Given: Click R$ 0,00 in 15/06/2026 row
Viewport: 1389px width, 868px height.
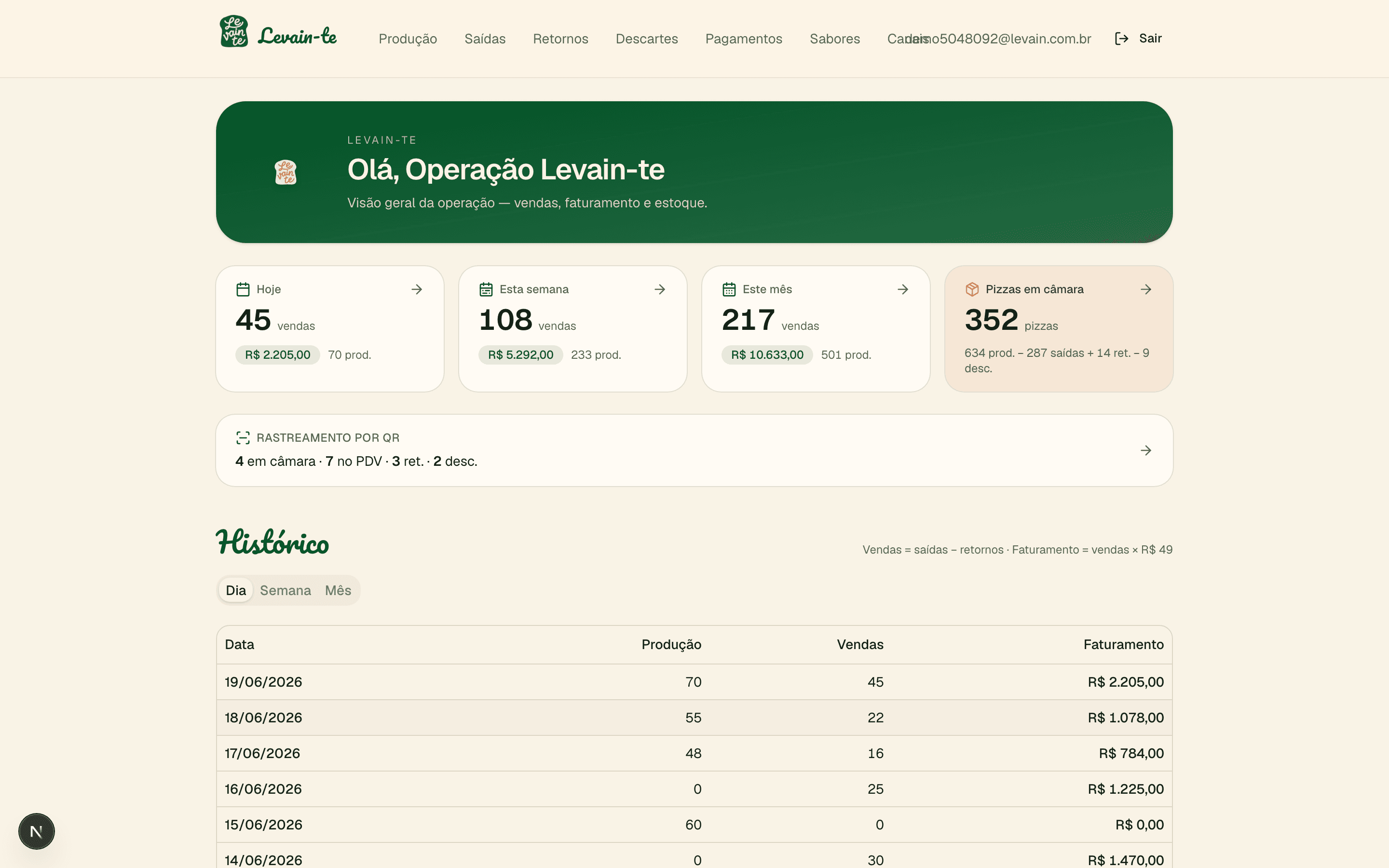Looking at the screenshot, I should click(1139, 825).
